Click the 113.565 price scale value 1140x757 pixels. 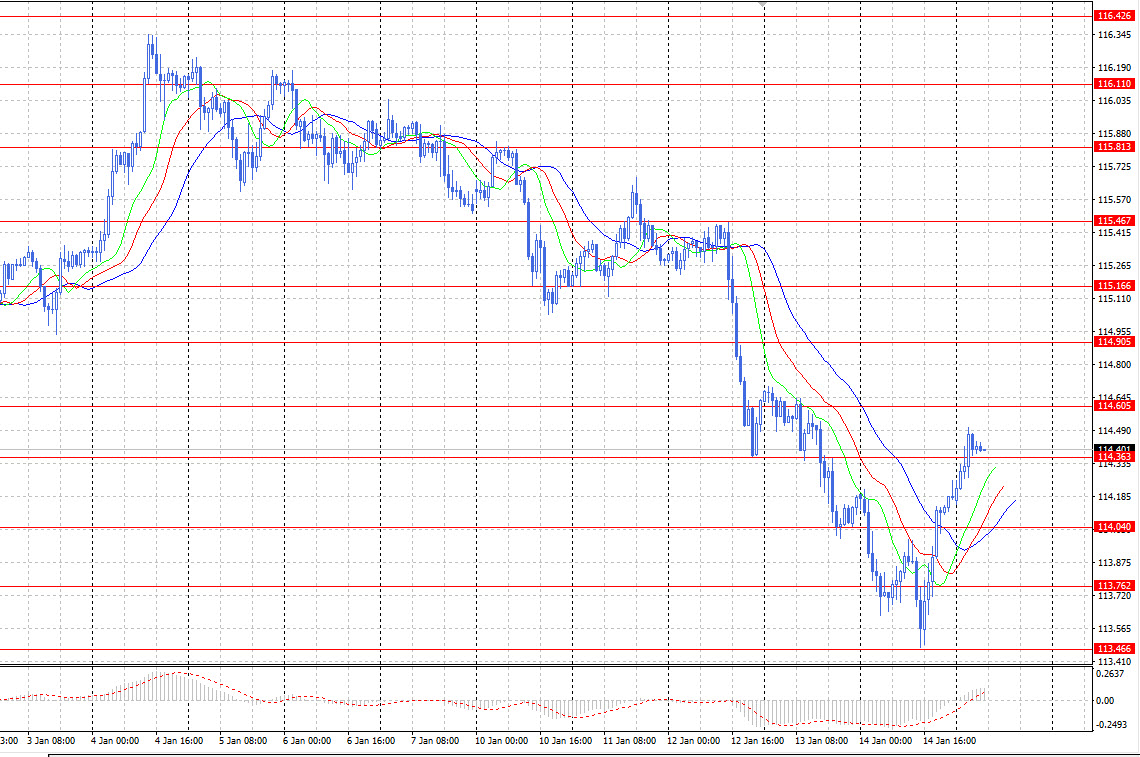[x=1114, y=629]
